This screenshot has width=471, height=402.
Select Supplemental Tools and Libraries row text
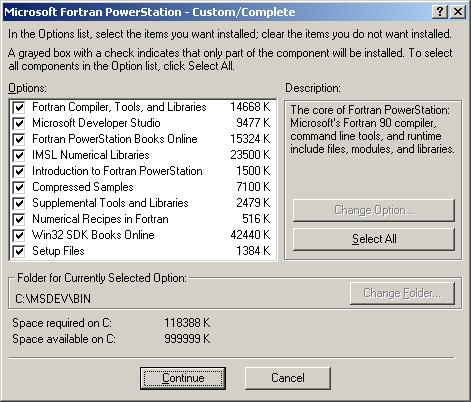click(110, 203)
